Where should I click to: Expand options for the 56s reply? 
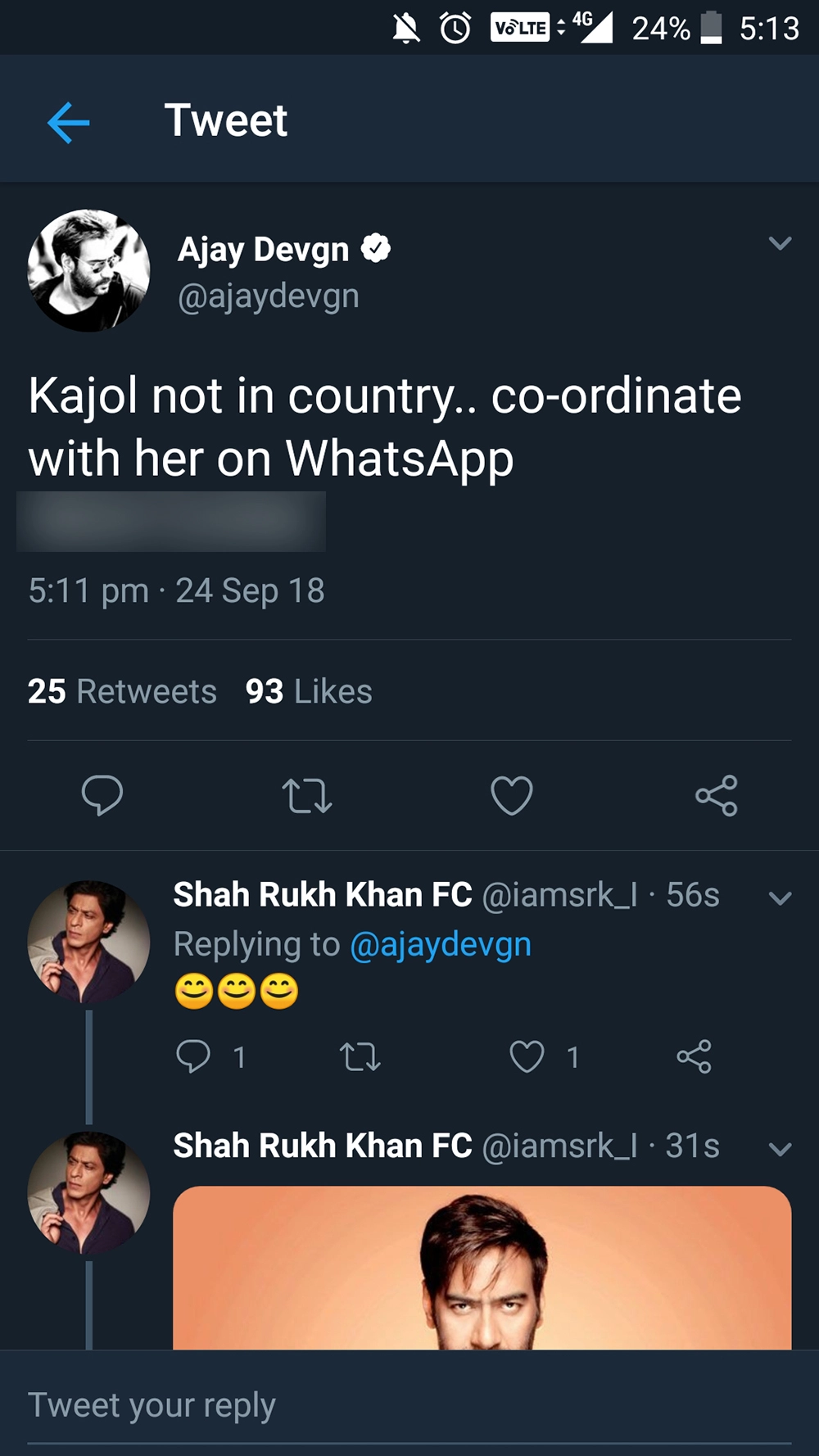coord(780,898)
